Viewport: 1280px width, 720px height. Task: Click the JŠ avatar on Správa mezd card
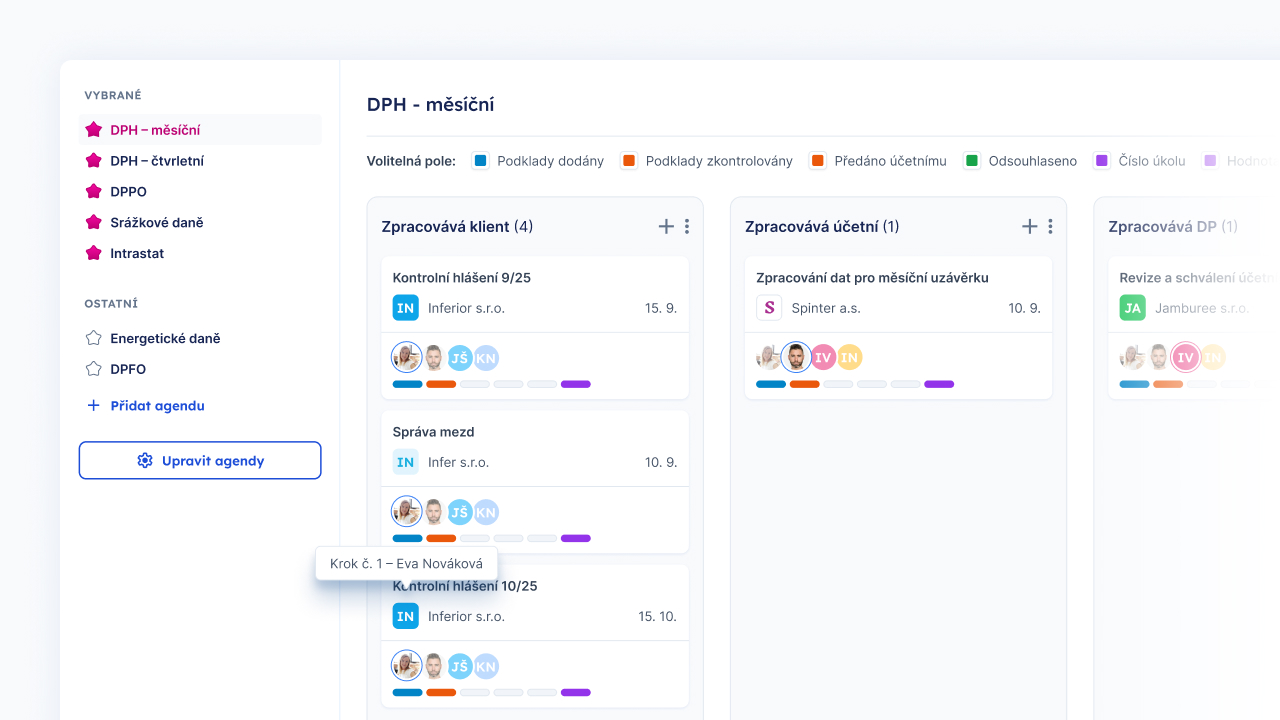[x=460, y=513]
